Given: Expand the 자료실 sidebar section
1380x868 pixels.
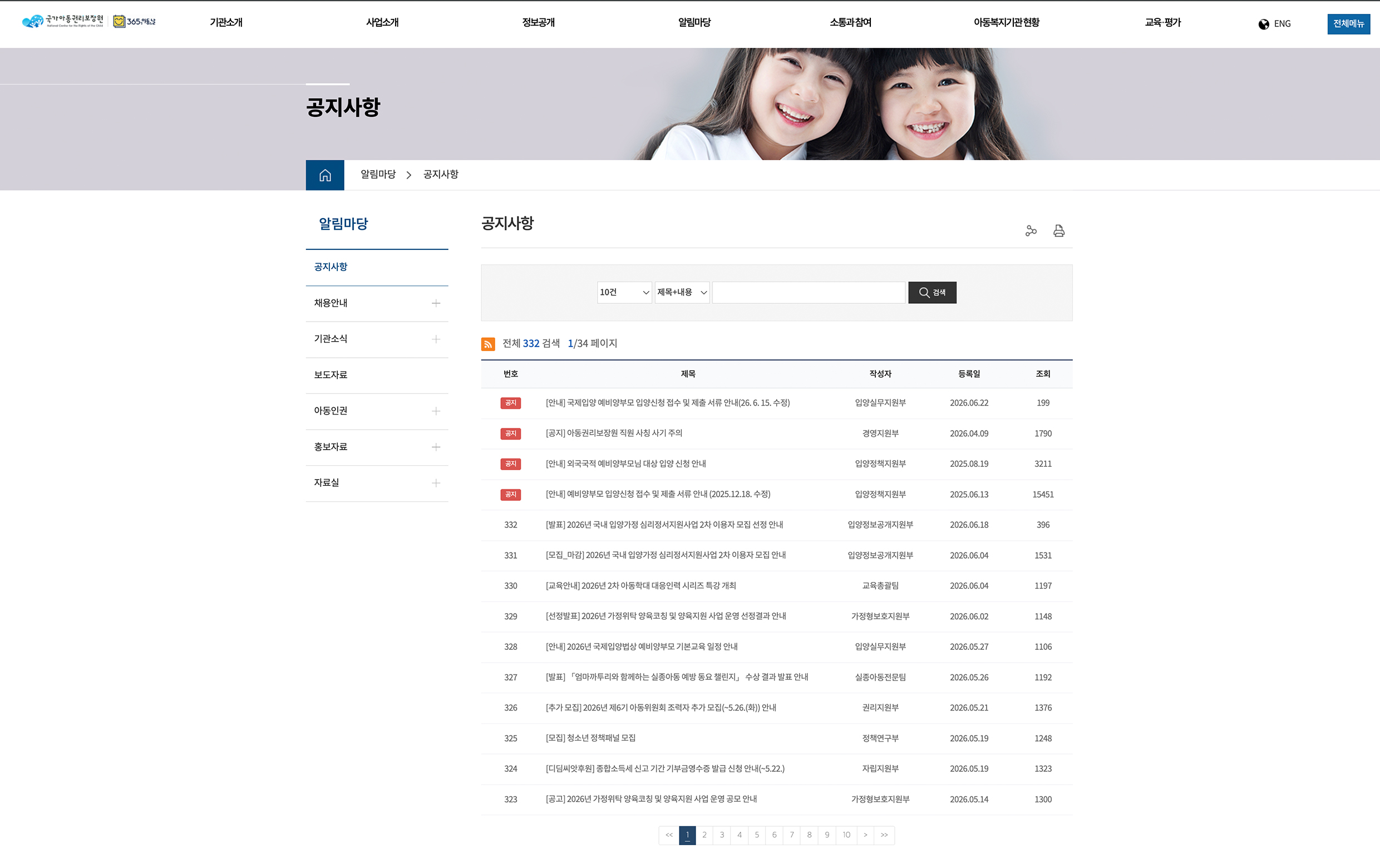Looking at the screenshot, I should (x=436, y=483).
